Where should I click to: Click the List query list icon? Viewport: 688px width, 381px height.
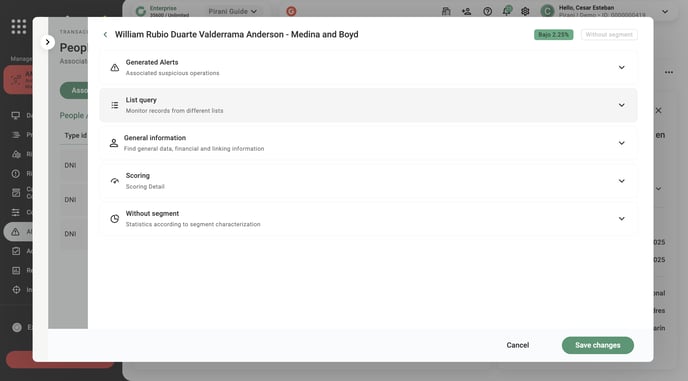click(x=115, y=105)
